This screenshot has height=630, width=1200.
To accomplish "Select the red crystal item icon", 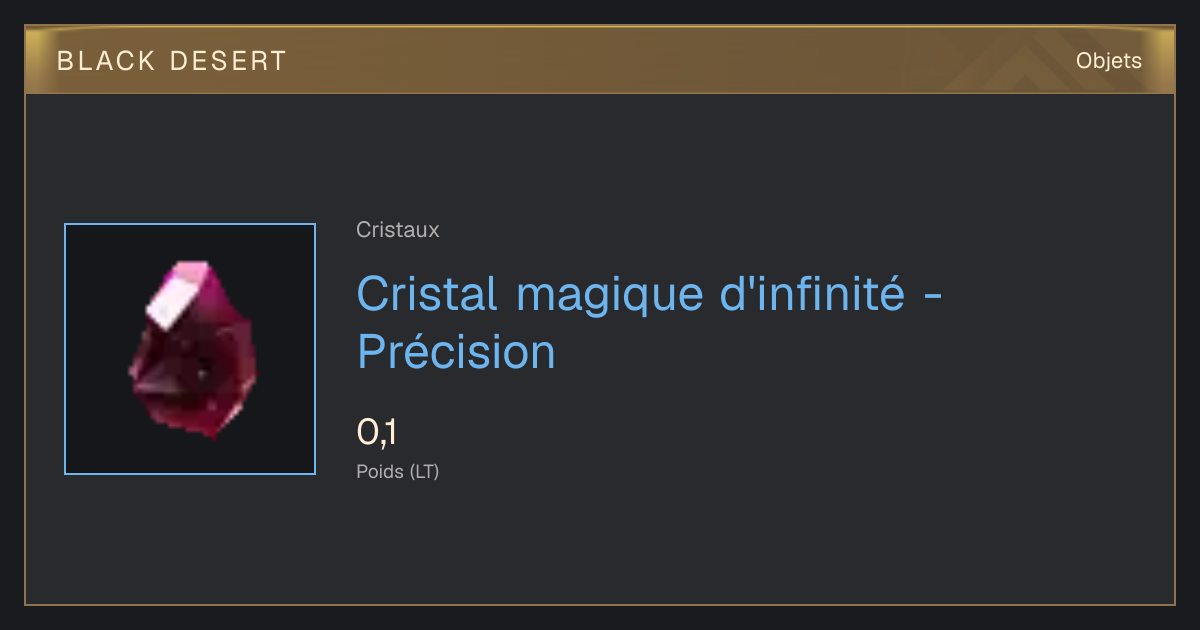I will 190,349.
